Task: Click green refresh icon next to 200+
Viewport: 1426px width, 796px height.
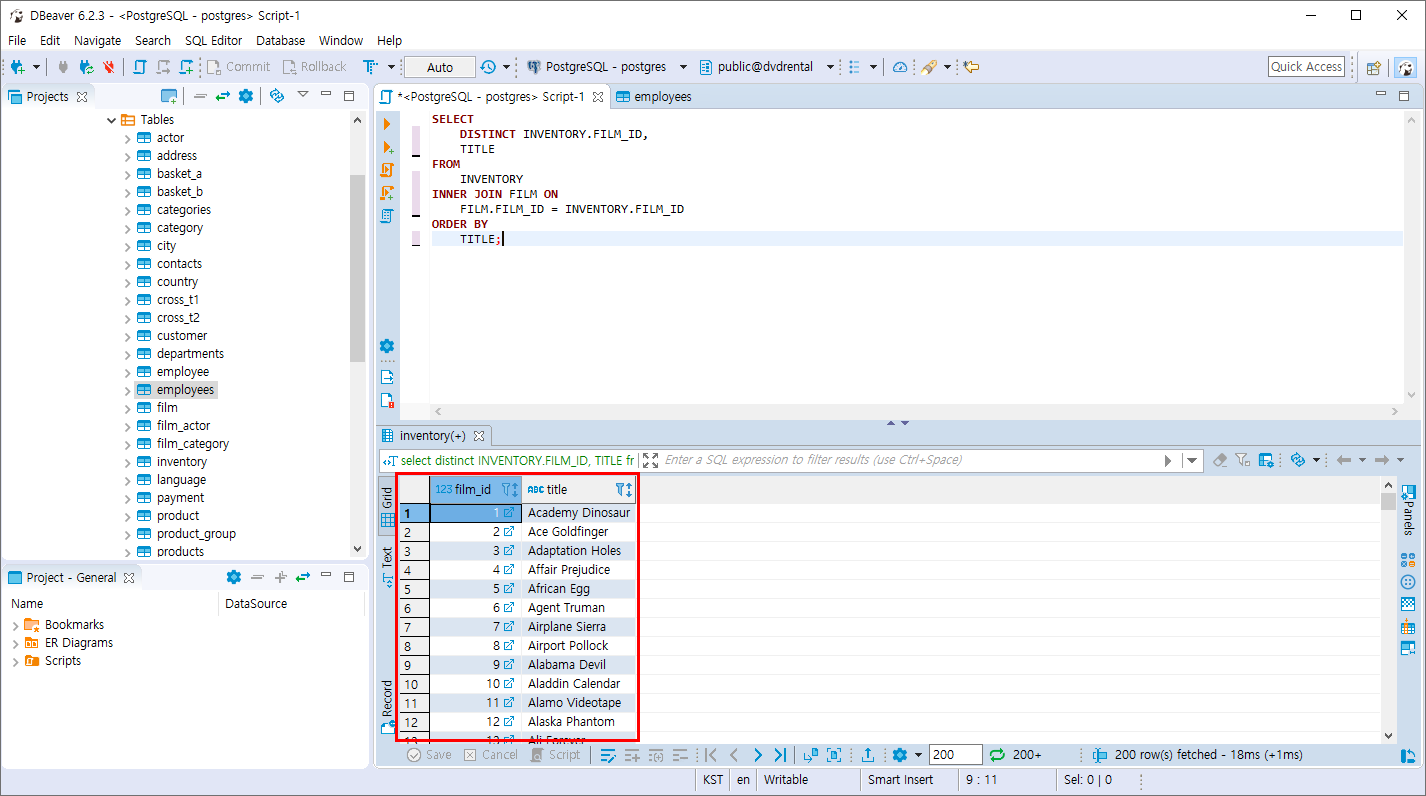Action: click(997, 755)
